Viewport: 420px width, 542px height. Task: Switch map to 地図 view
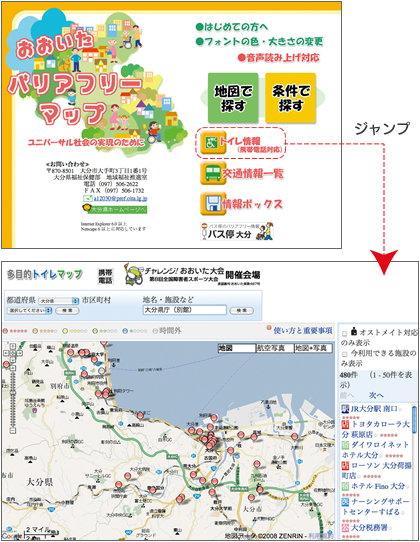[237, 348]
